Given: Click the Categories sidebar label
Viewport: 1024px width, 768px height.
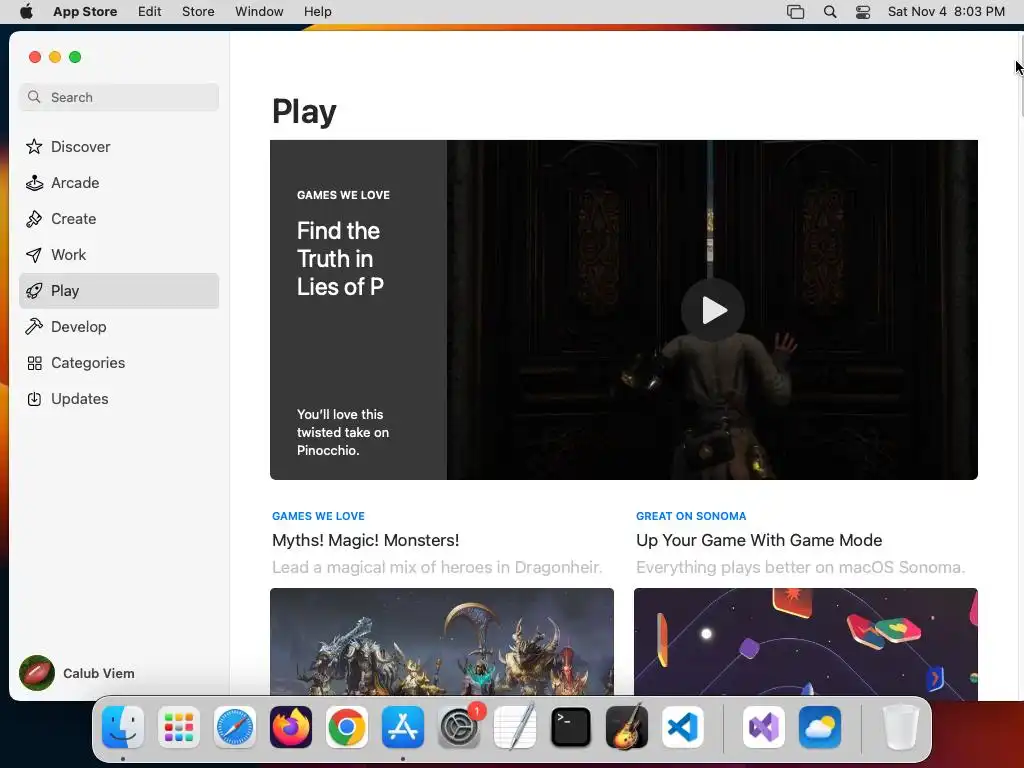Looking at the screenshot, I should (88, 363).
